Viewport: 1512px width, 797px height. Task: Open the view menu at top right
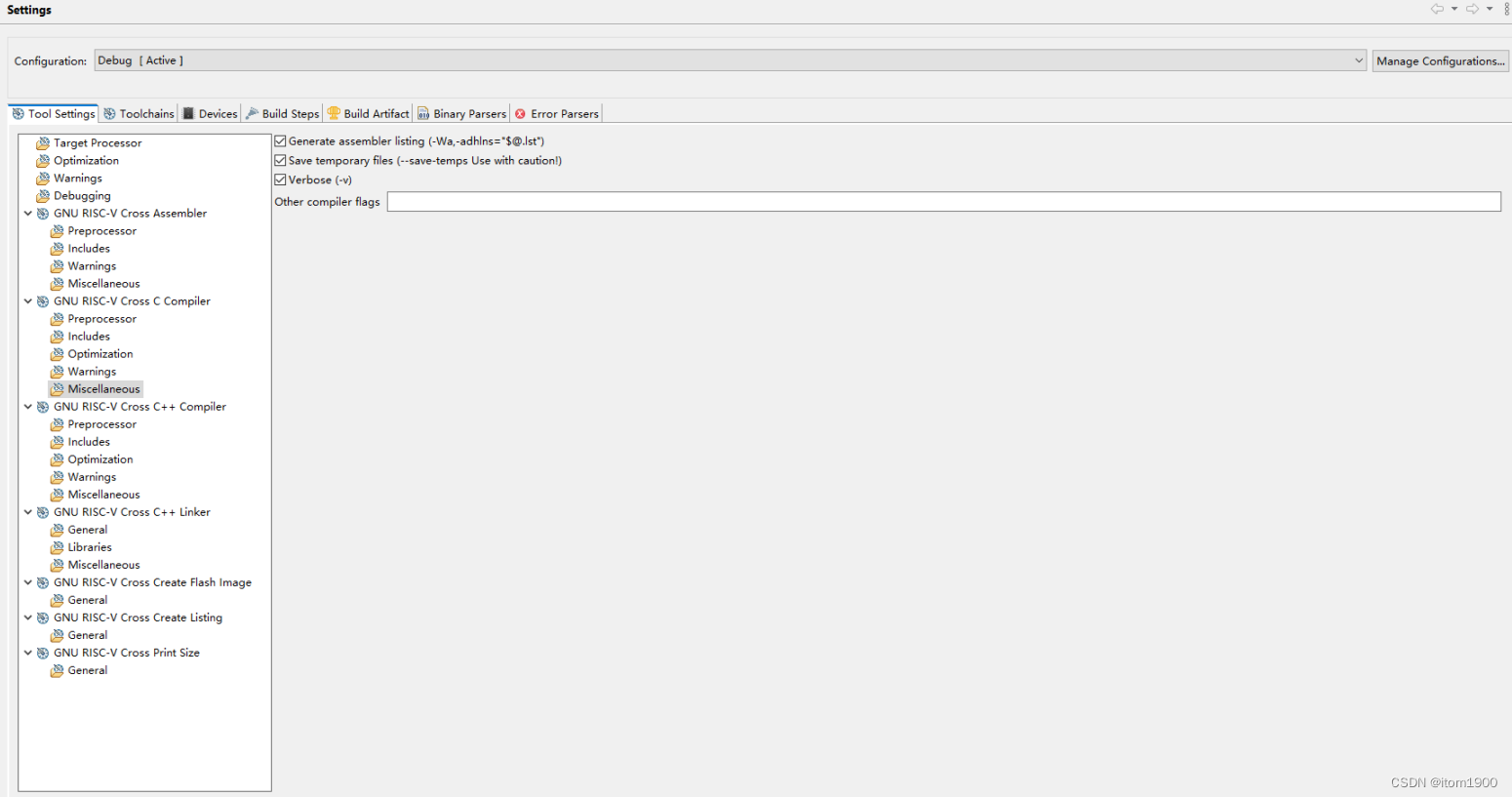tap(1507, 9)
